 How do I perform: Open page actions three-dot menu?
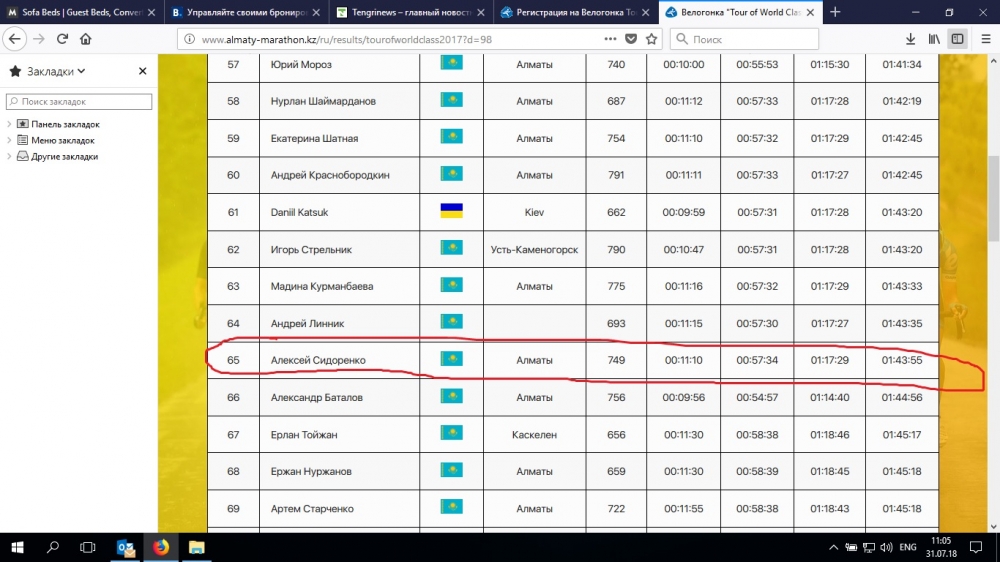[x=609, y=39]
